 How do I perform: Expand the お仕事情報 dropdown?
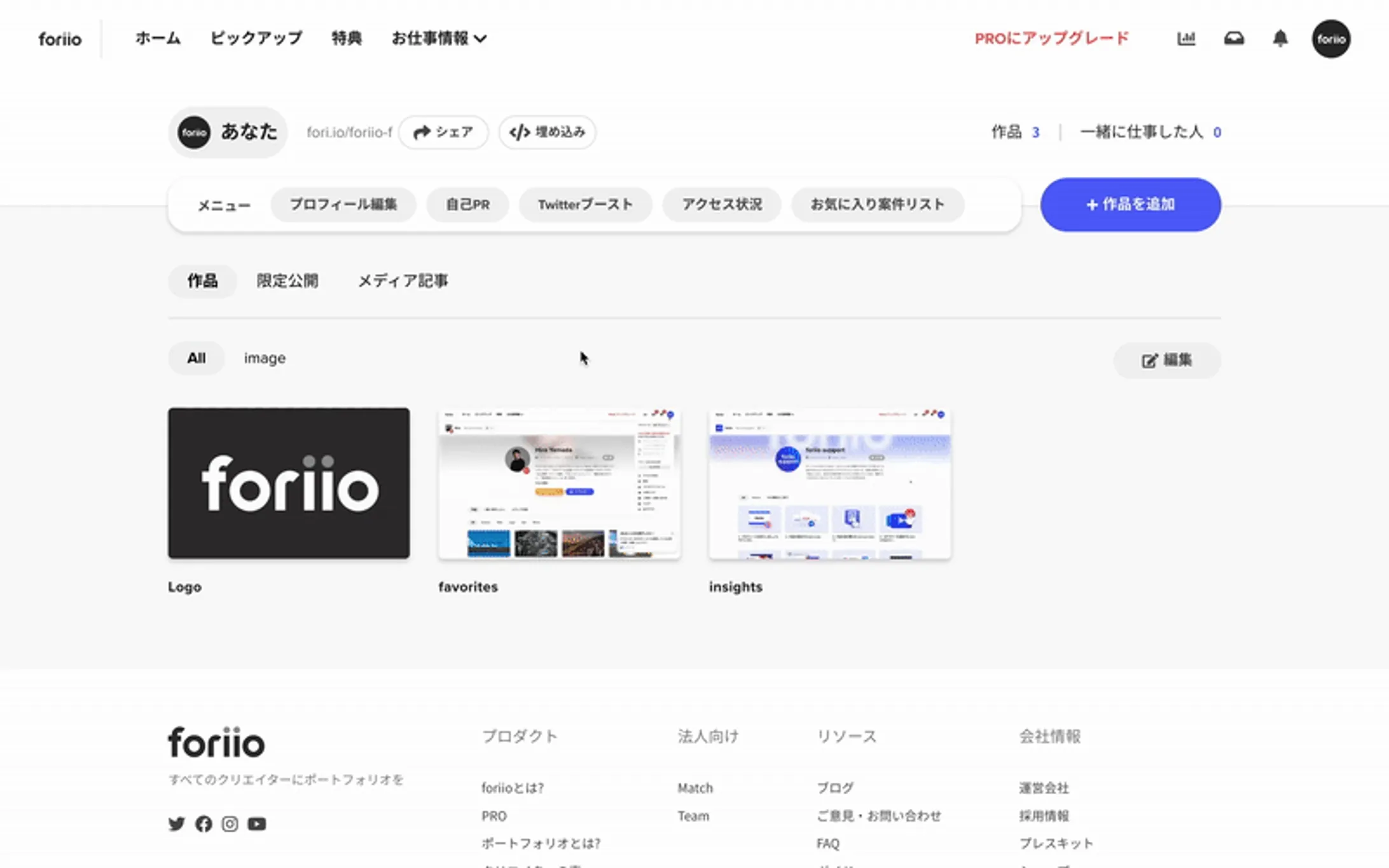(439, 39)
